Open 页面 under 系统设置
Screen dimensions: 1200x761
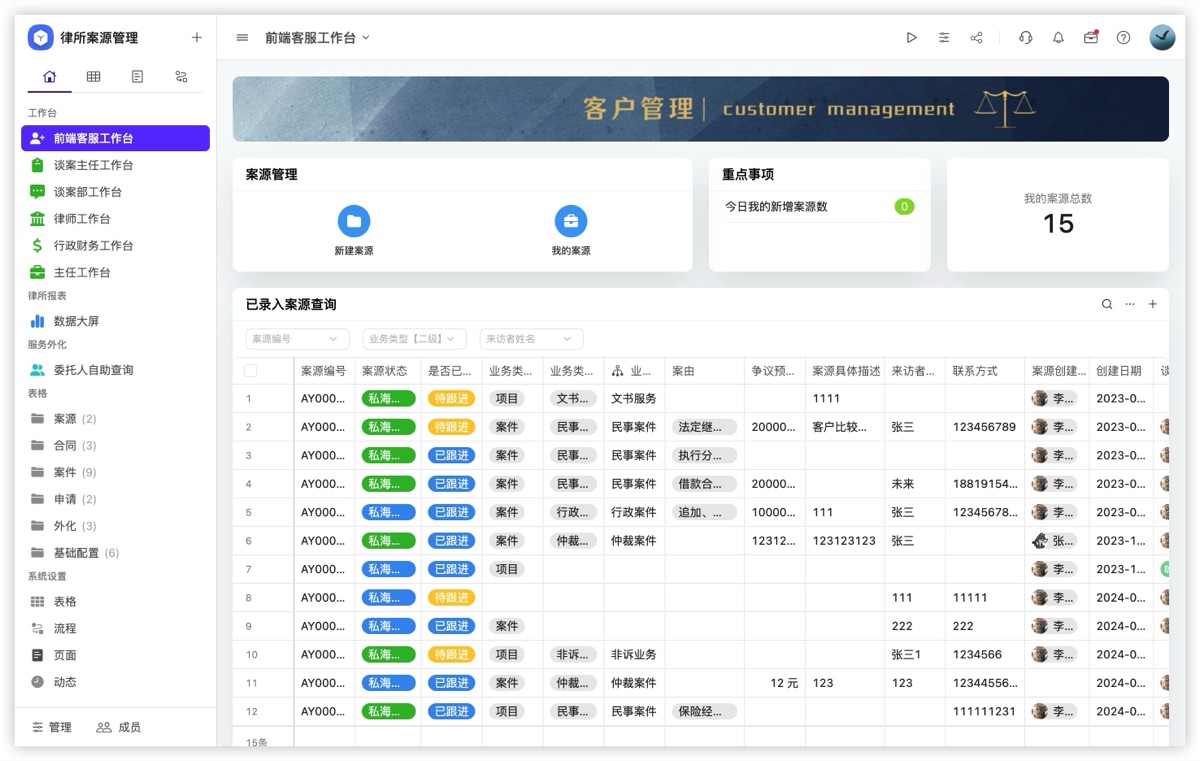click(x=115, y=655)
